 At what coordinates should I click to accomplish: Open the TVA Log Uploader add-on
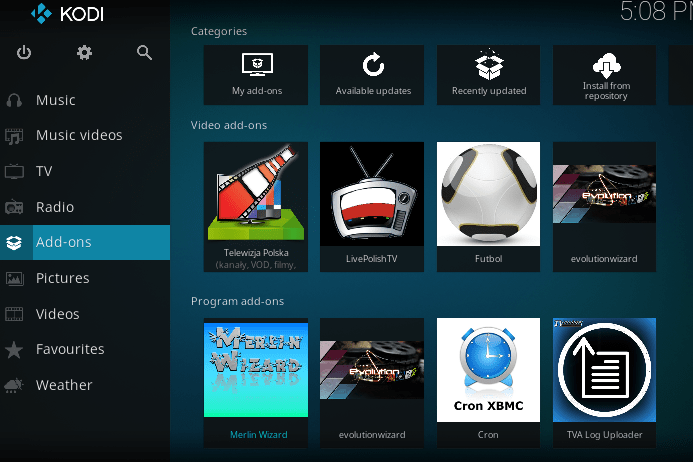click(605, 383)
